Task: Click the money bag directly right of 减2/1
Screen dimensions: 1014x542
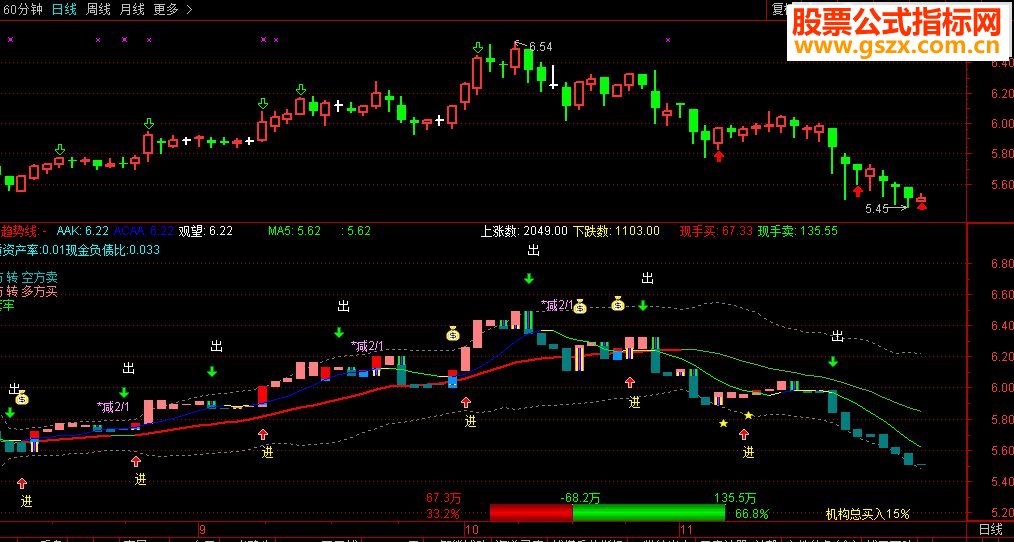Action: (579, 306)
